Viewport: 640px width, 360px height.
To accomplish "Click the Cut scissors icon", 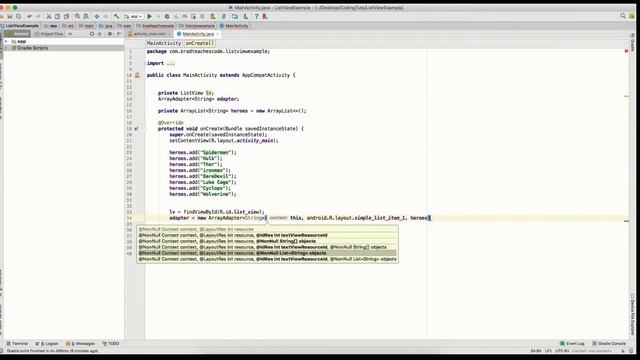I will [49, 16].
